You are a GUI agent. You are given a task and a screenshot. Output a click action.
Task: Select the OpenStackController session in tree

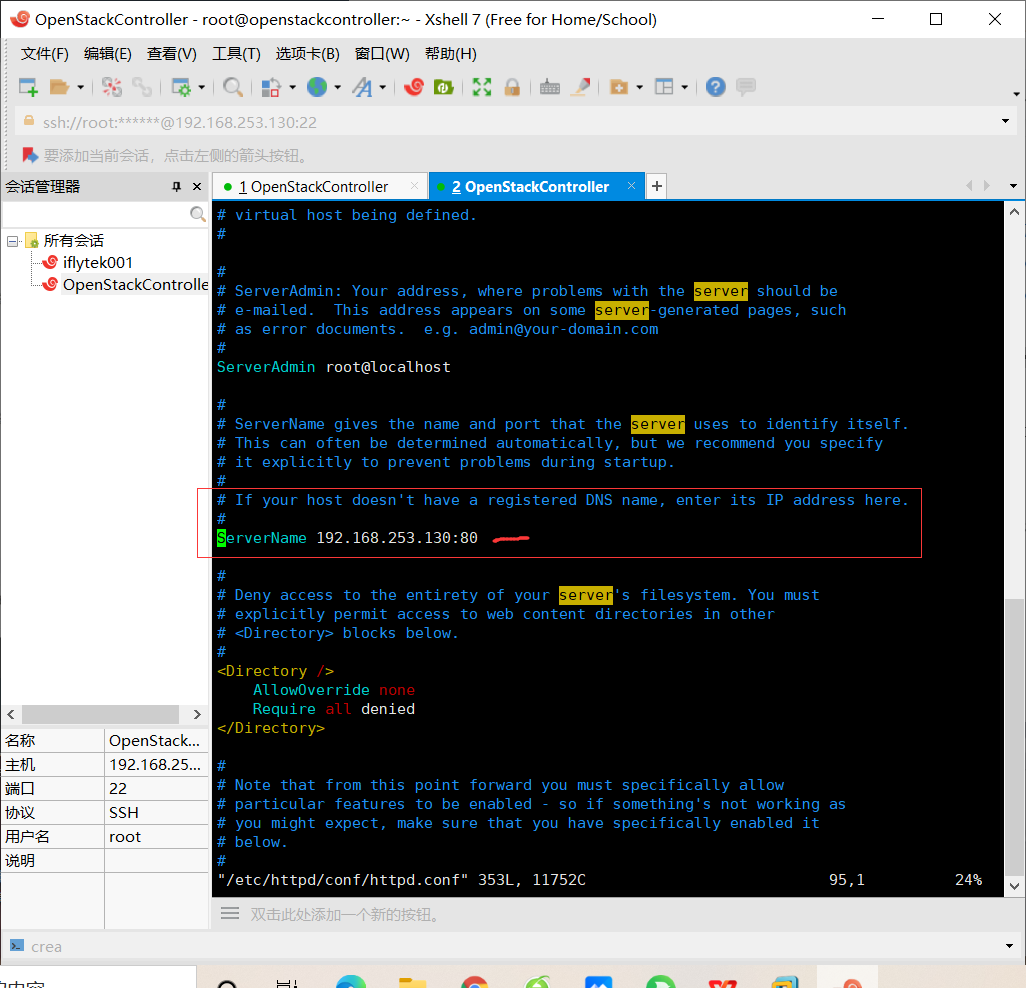(135, 285)
